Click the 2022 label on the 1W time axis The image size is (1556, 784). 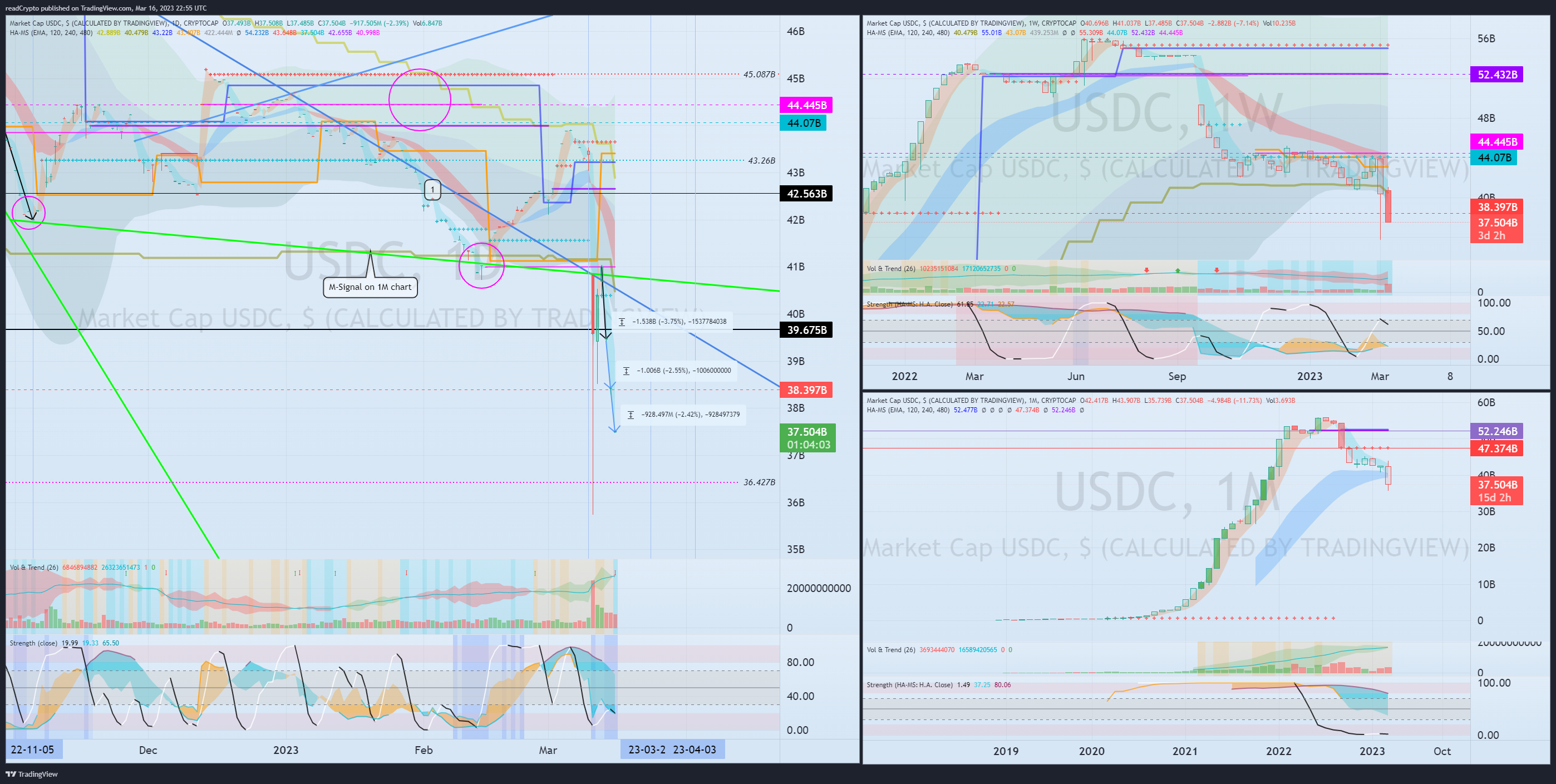point(904,376)
